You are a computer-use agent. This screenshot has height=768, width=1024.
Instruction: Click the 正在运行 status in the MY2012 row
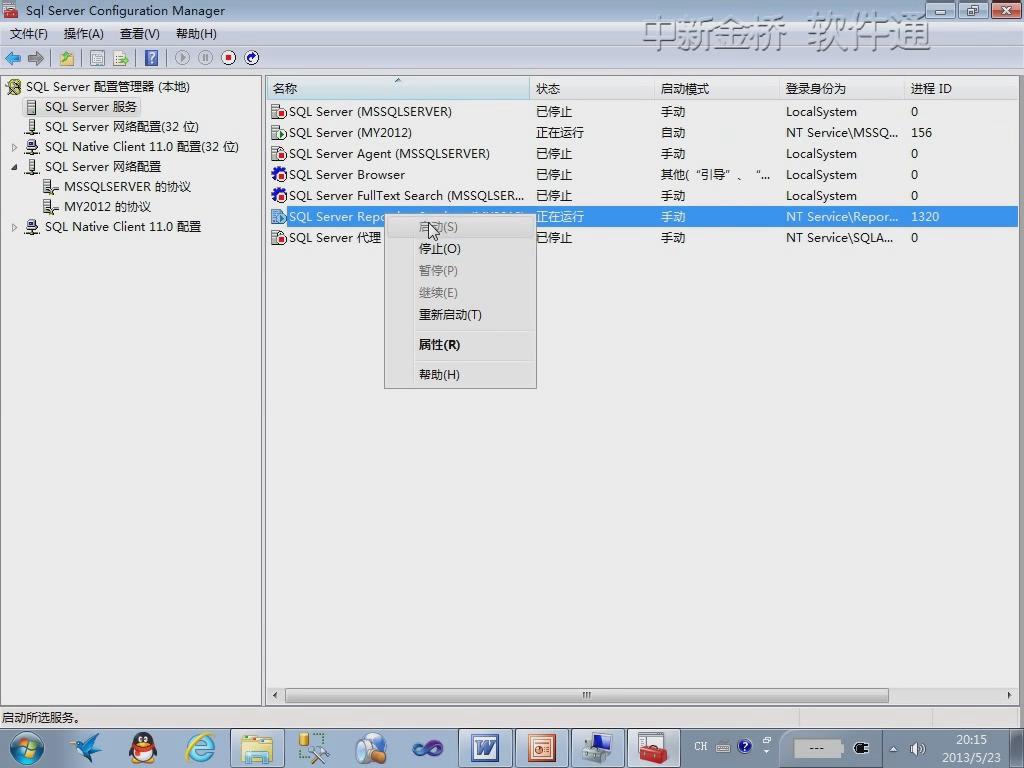(x=560, y=133)
